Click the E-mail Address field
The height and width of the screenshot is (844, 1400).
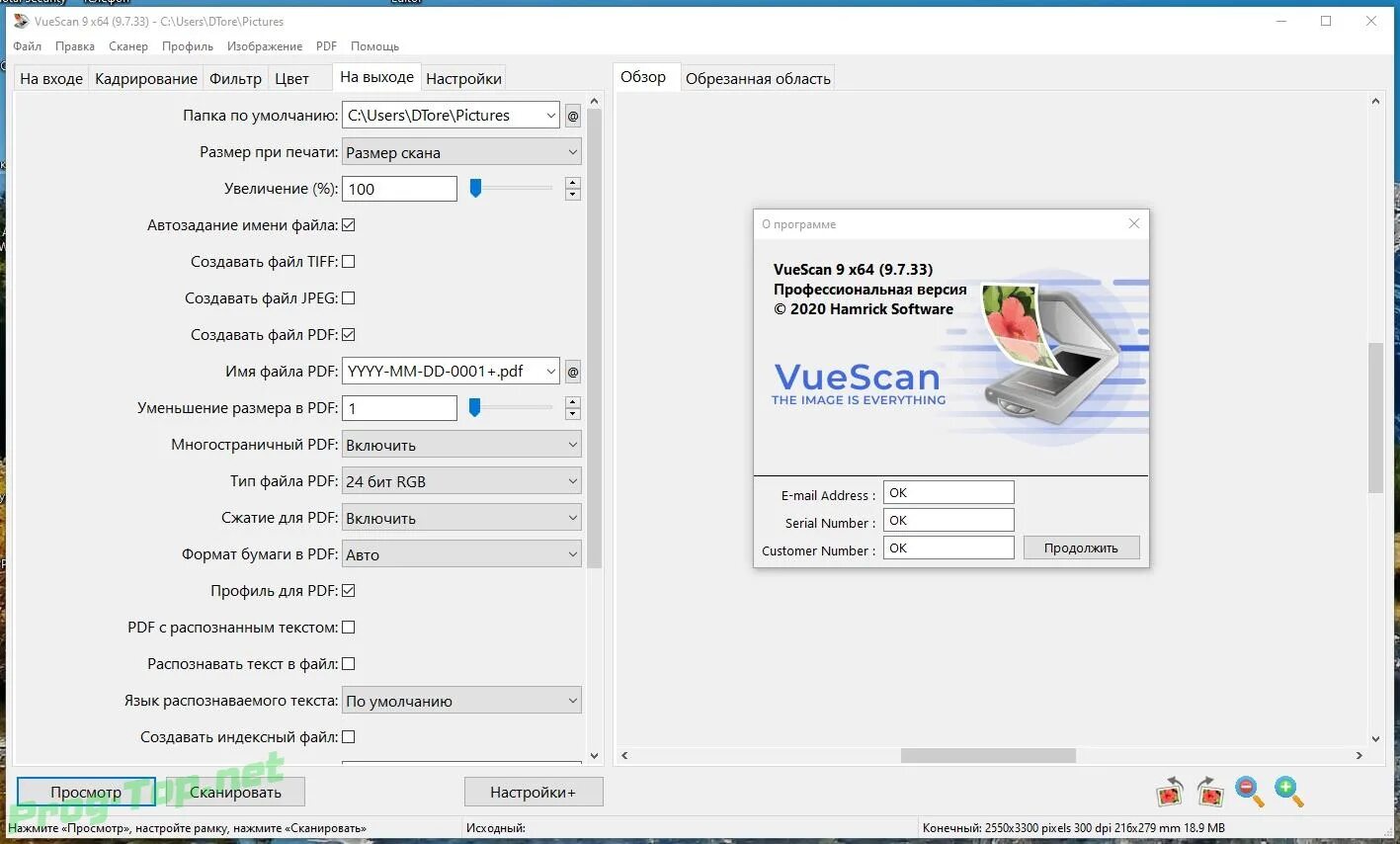[x=948, y=492]
